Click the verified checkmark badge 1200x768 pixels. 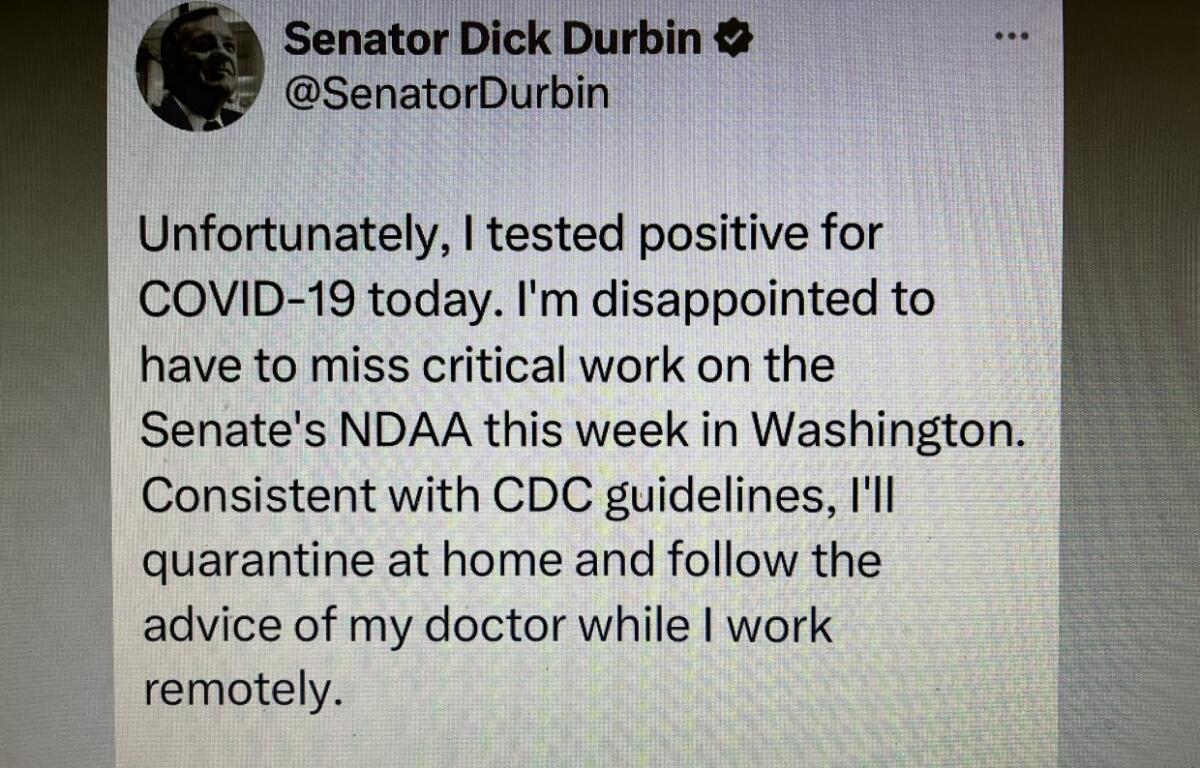coord(733,39)
